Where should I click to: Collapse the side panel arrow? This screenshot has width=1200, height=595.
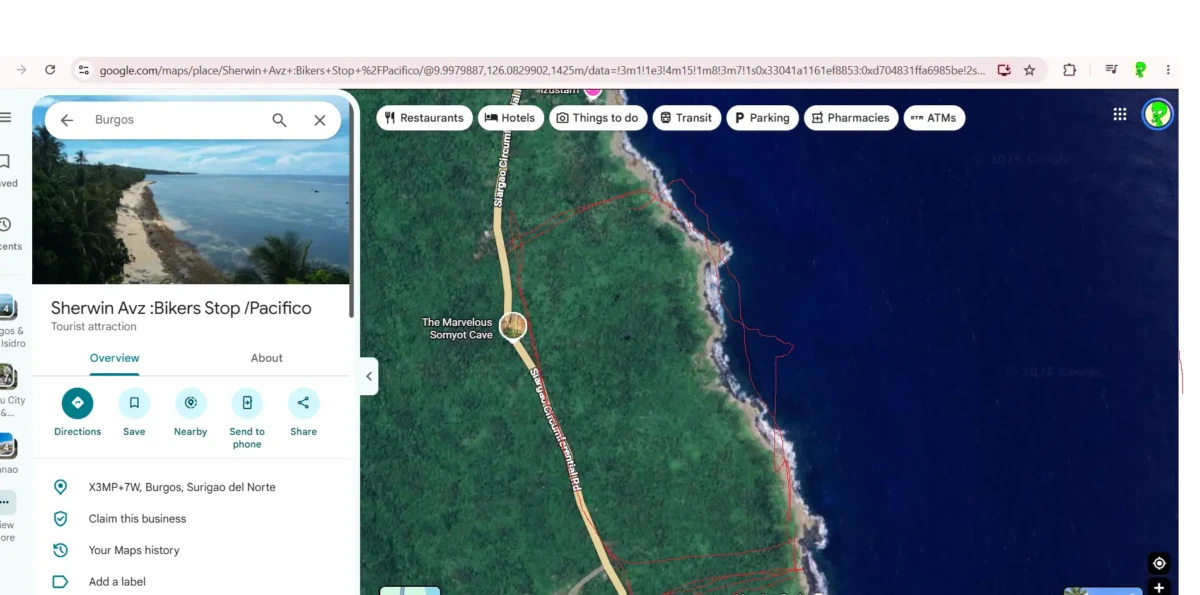pyautogui.click(x=369, y=376)
